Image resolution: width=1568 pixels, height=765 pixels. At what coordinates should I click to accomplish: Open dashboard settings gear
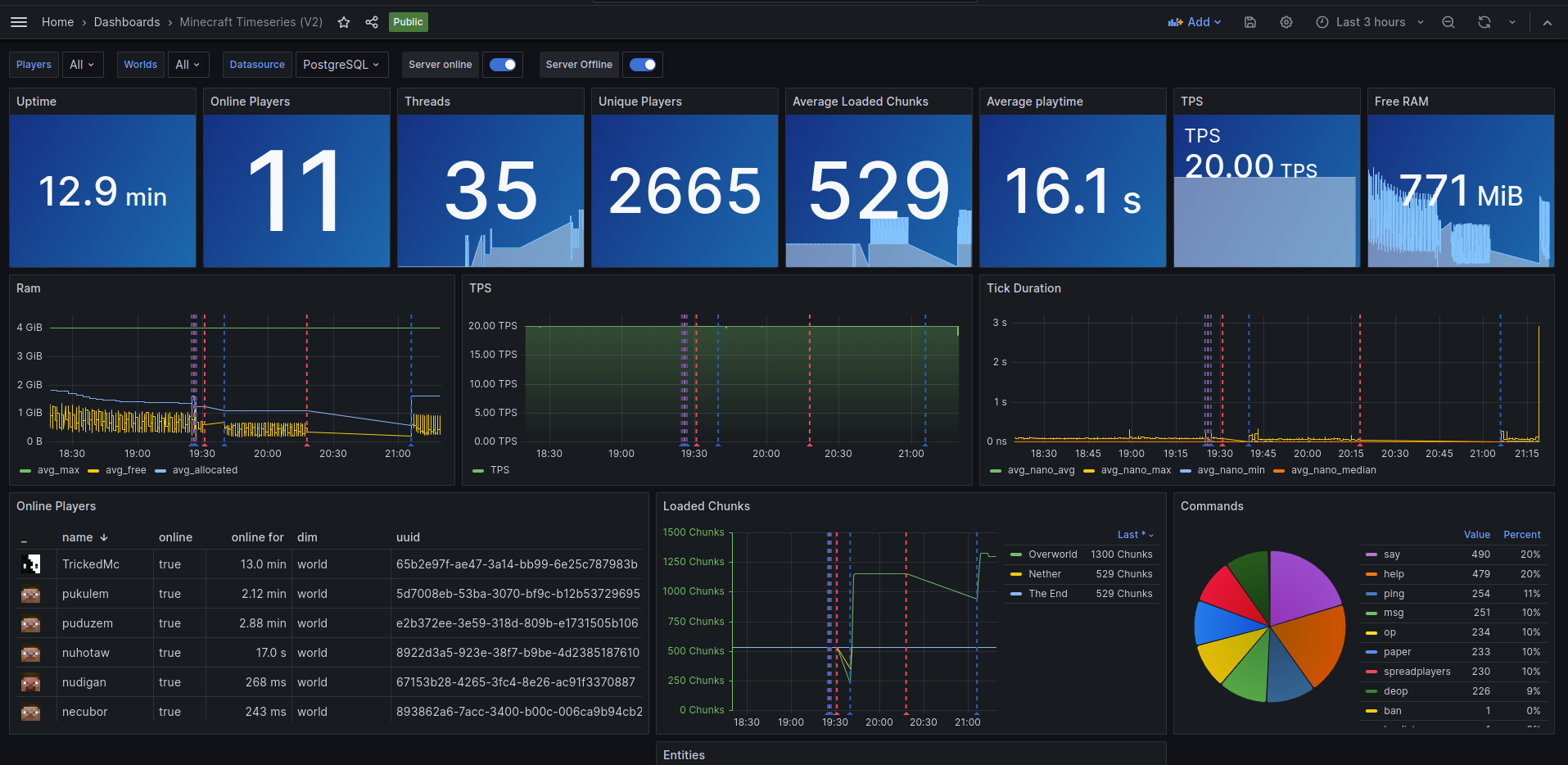[x=1286, y=22]
